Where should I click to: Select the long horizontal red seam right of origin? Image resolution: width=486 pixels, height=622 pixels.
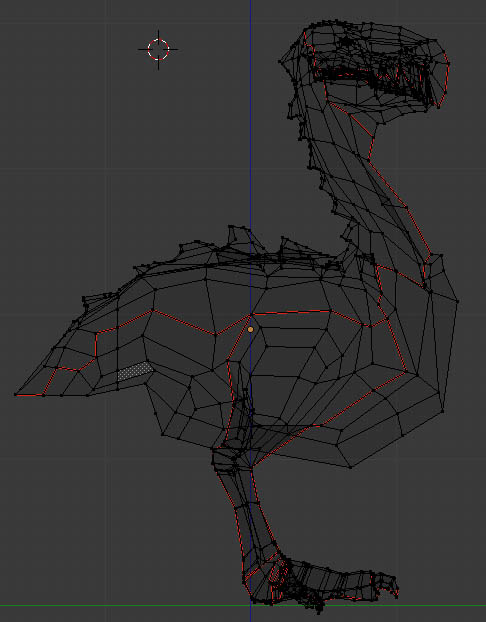point(291,313)
